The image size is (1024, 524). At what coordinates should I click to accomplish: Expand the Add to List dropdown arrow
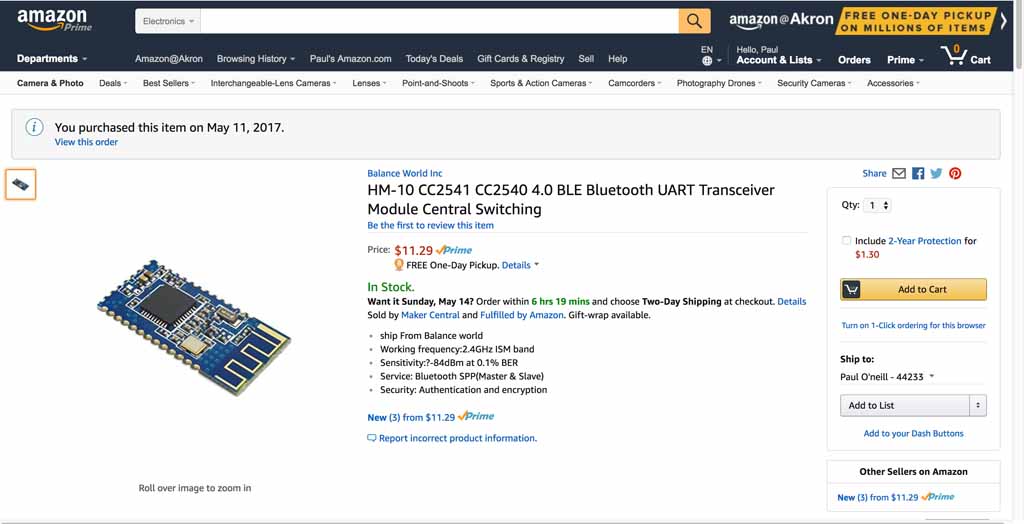[978, 405]
